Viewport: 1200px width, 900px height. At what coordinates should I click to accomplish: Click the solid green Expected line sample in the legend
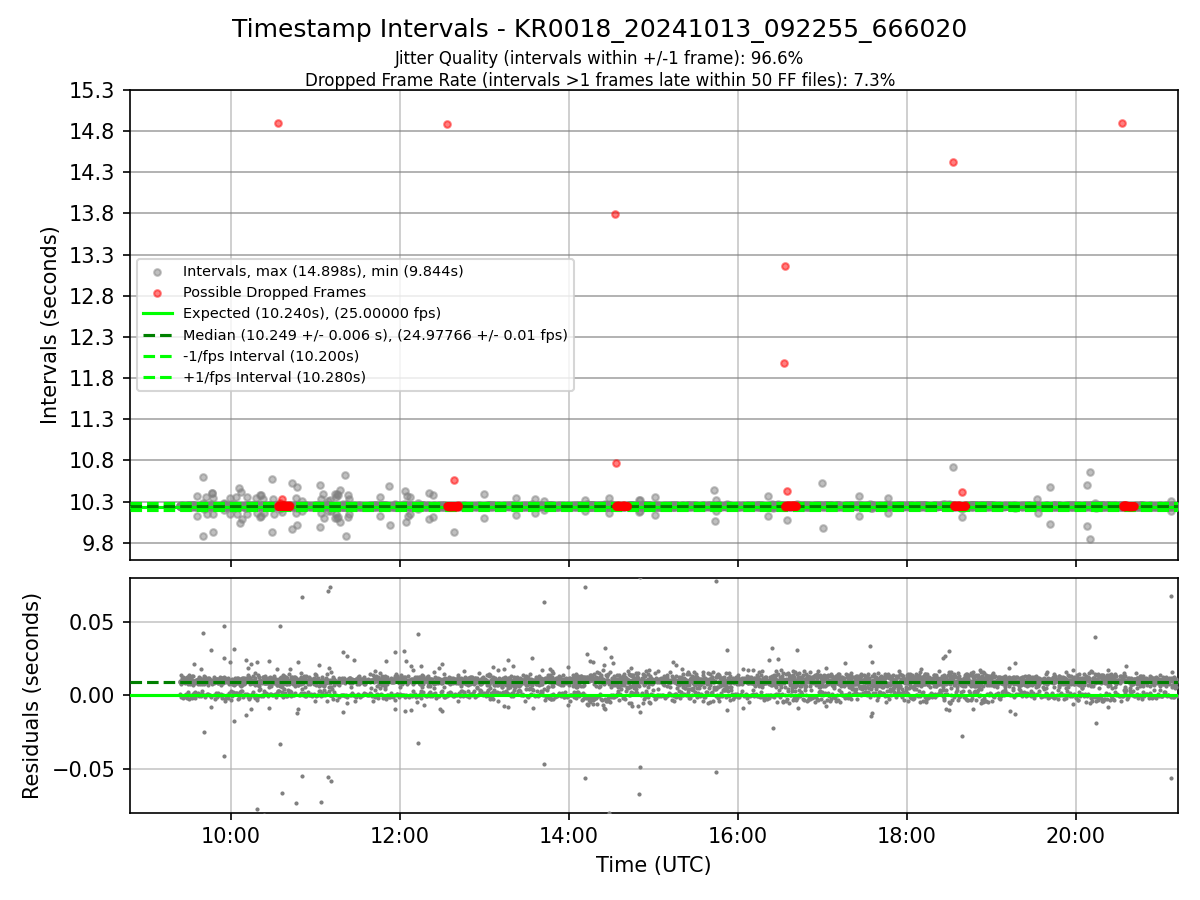click(157, 313)
